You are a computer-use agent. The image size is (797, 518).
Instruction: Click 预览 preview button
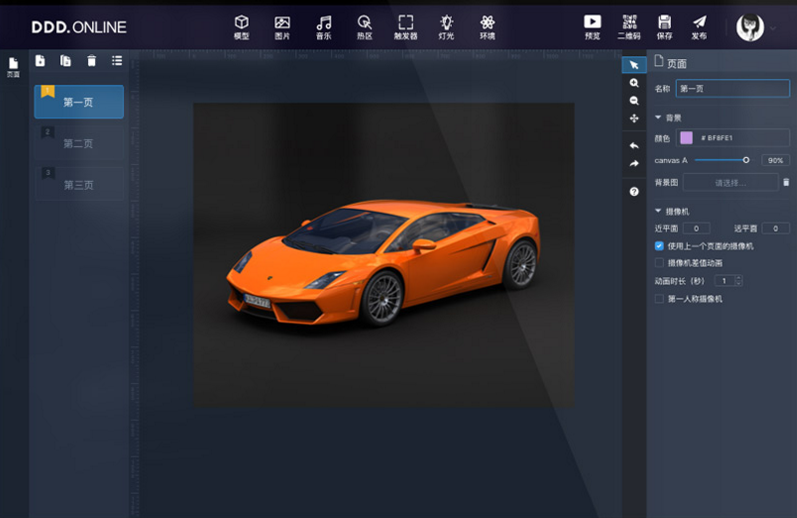[592, 27]
